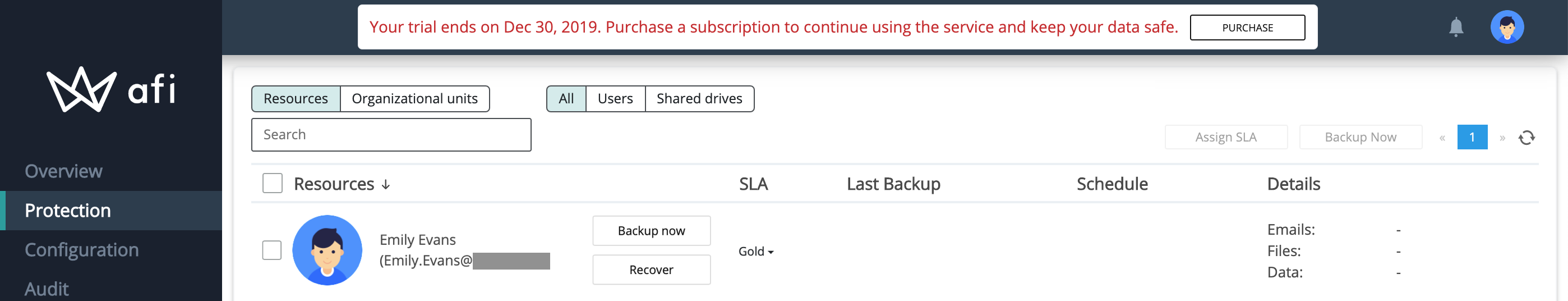Toggle the All filter button
This screenshot has height=301, width=1568.
tap(566, 99)
